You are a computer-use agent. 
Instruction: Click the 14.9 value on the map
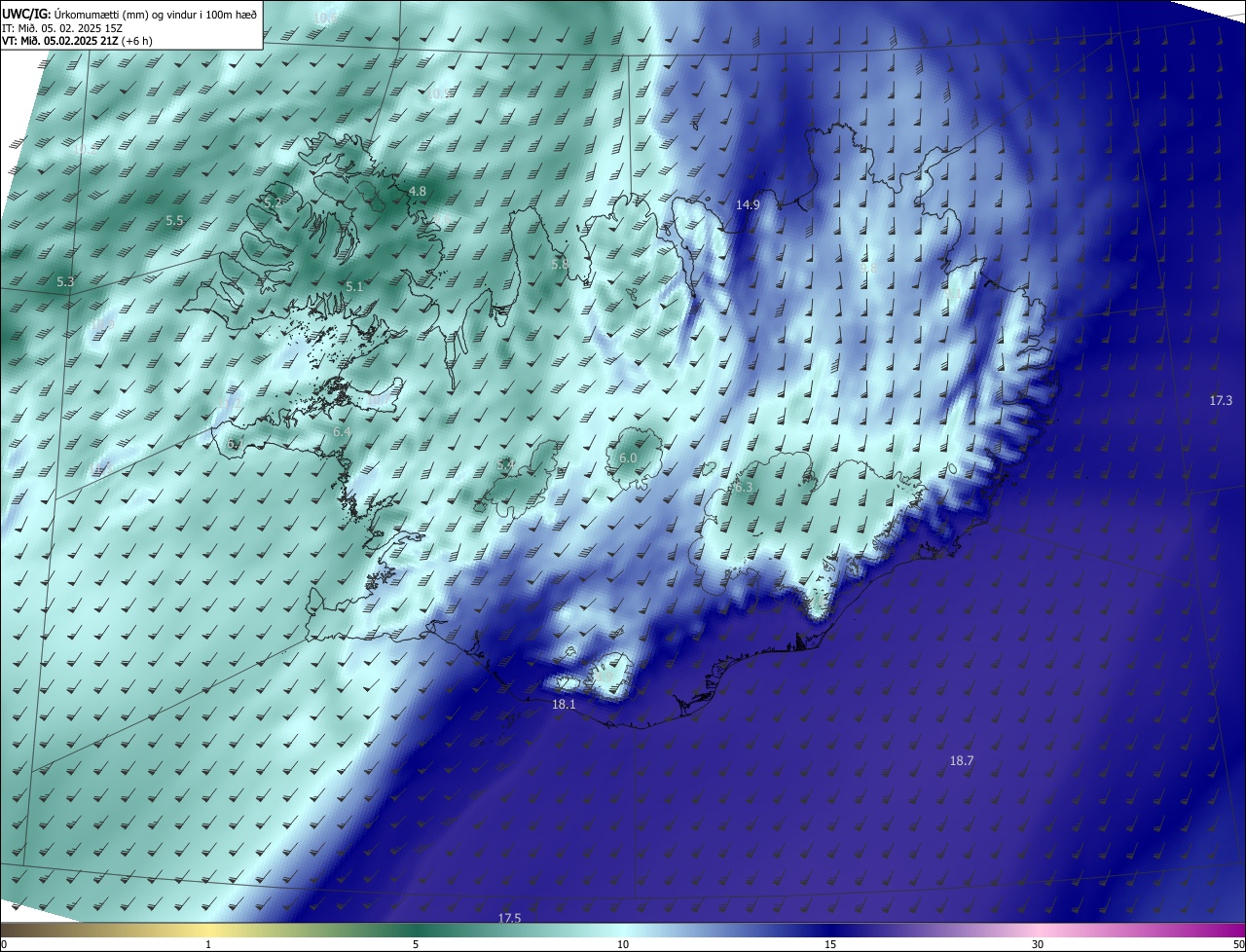748,204
